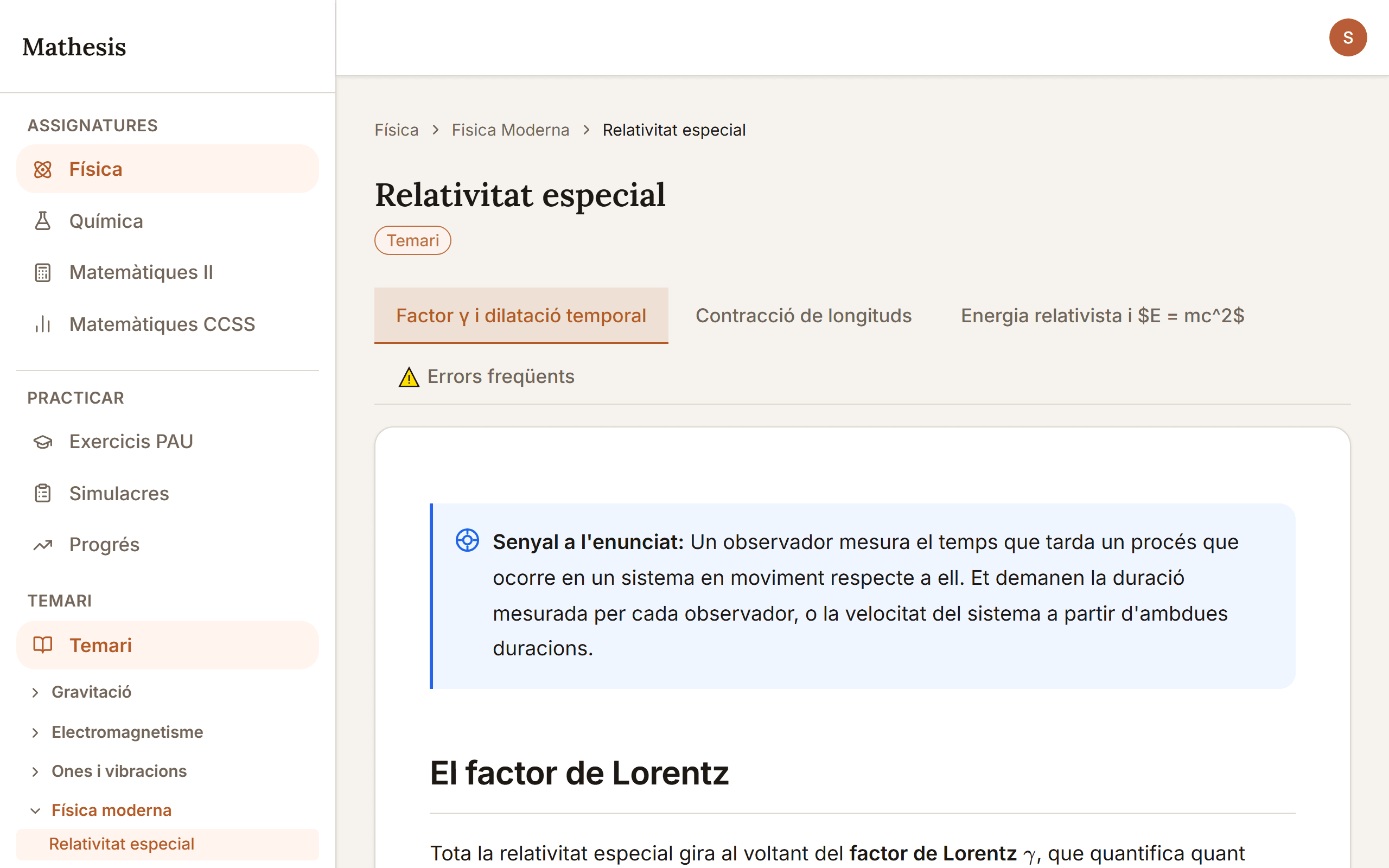Open the Energia relativista tab

(1103, 316)
